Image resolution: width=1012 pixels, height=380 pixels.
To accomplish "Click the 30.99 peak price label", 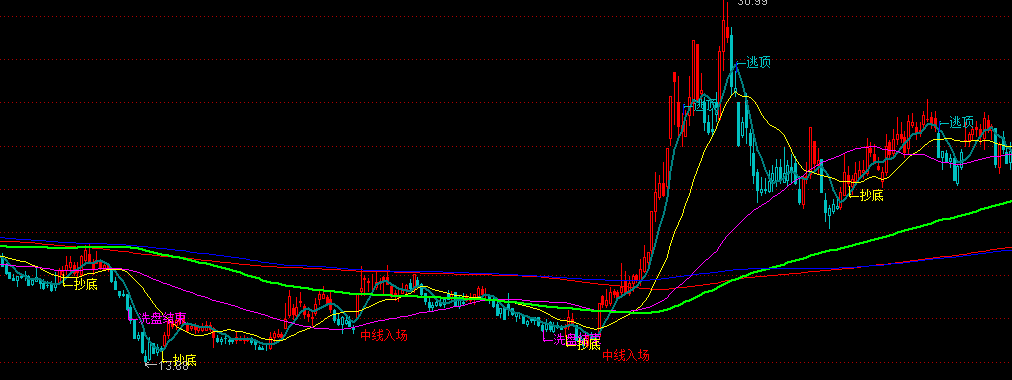I will pyautogui.click(x=753, y=3).
